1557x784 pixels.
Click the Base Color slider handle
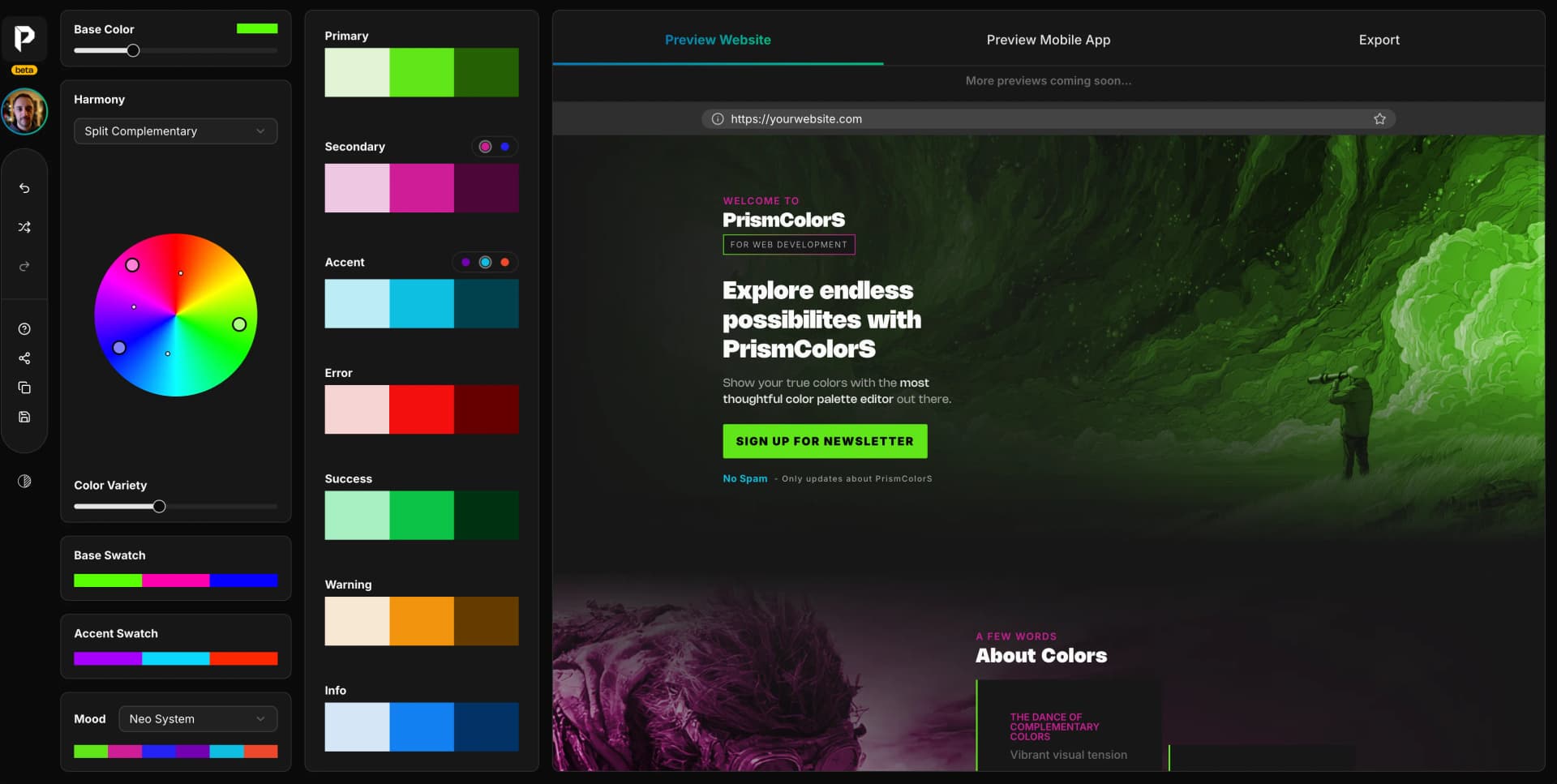click(133, 50)
